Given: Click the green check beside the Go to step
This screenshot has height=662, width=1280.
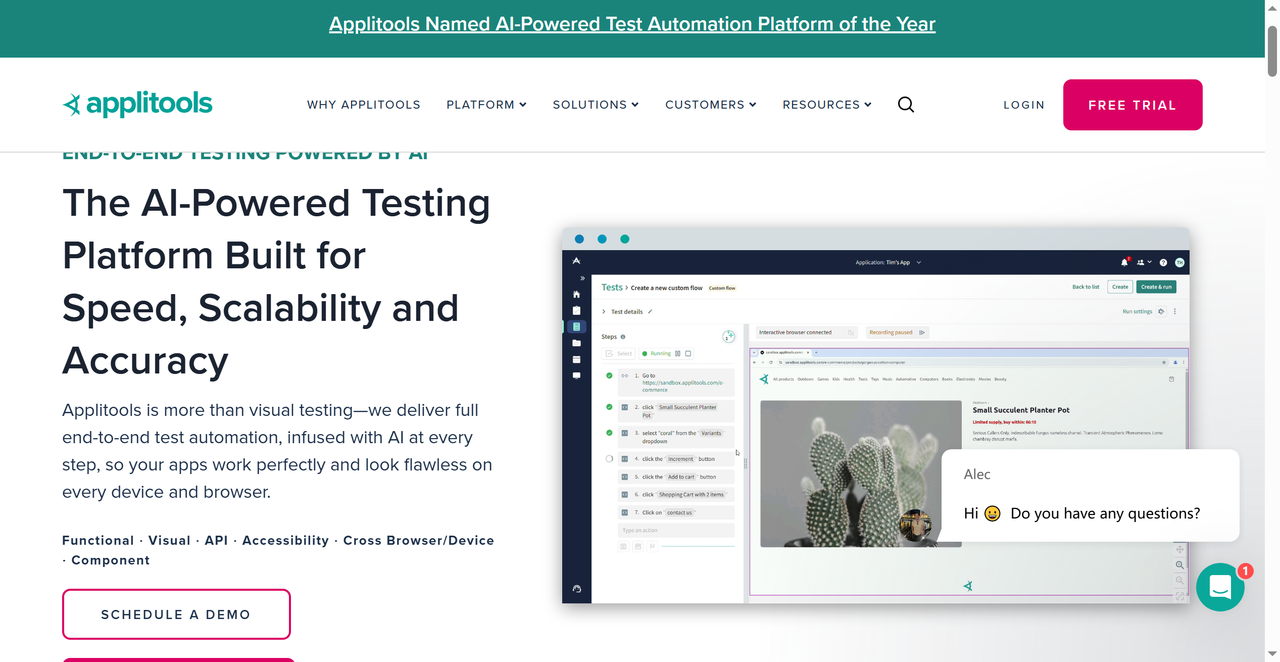Looking at the screenshot, I should pos(609,376).
